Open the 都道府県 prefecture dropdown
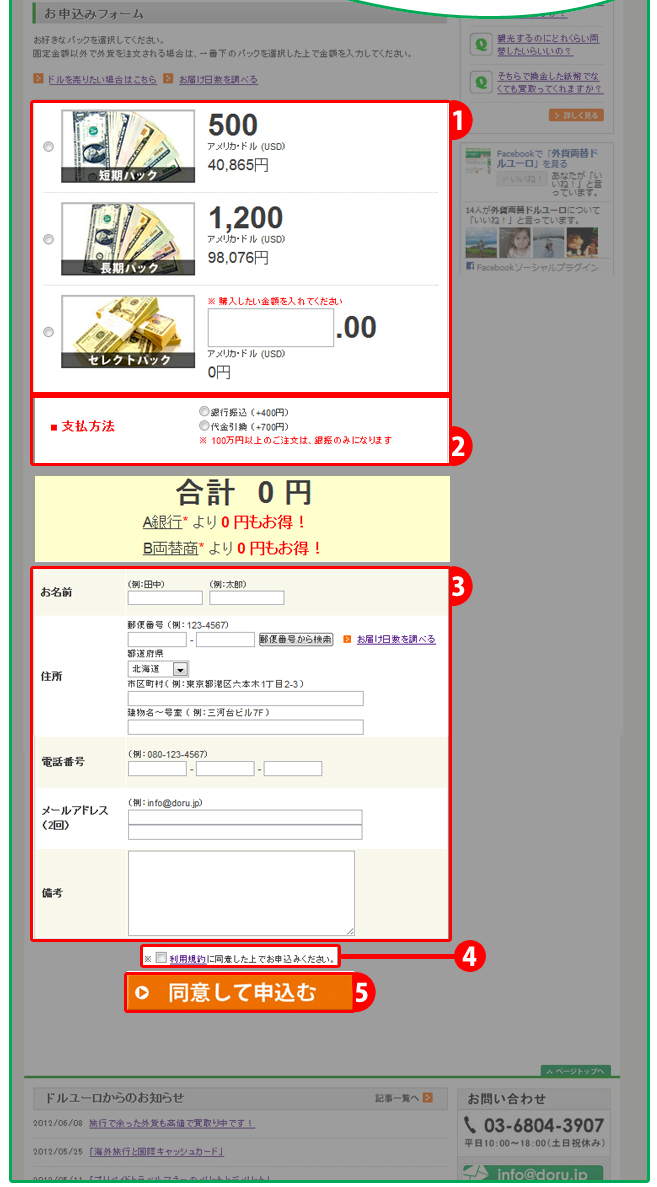 tap(180, 668)
